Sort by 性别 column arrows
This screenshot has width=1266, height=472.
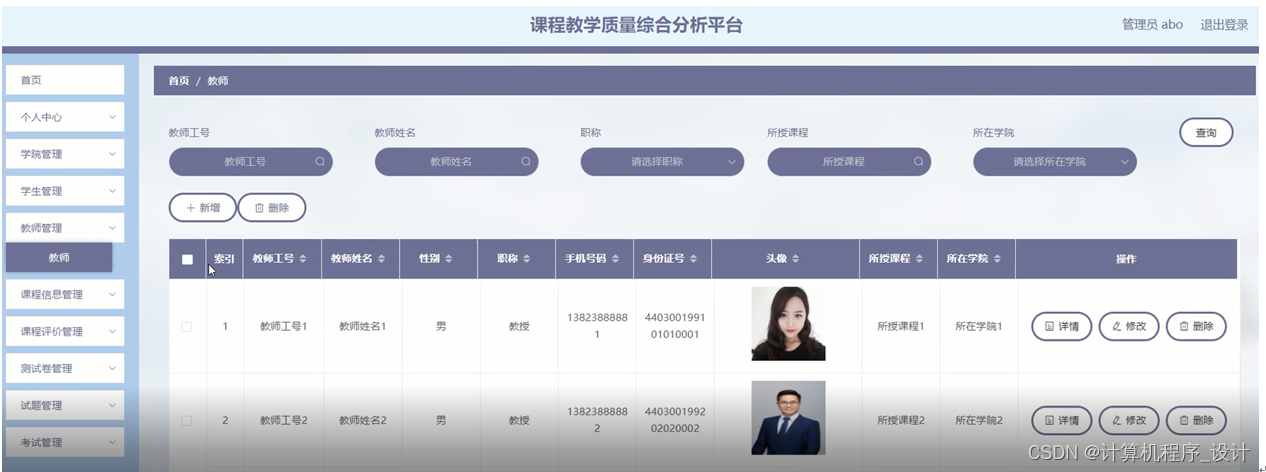point(449,259)
